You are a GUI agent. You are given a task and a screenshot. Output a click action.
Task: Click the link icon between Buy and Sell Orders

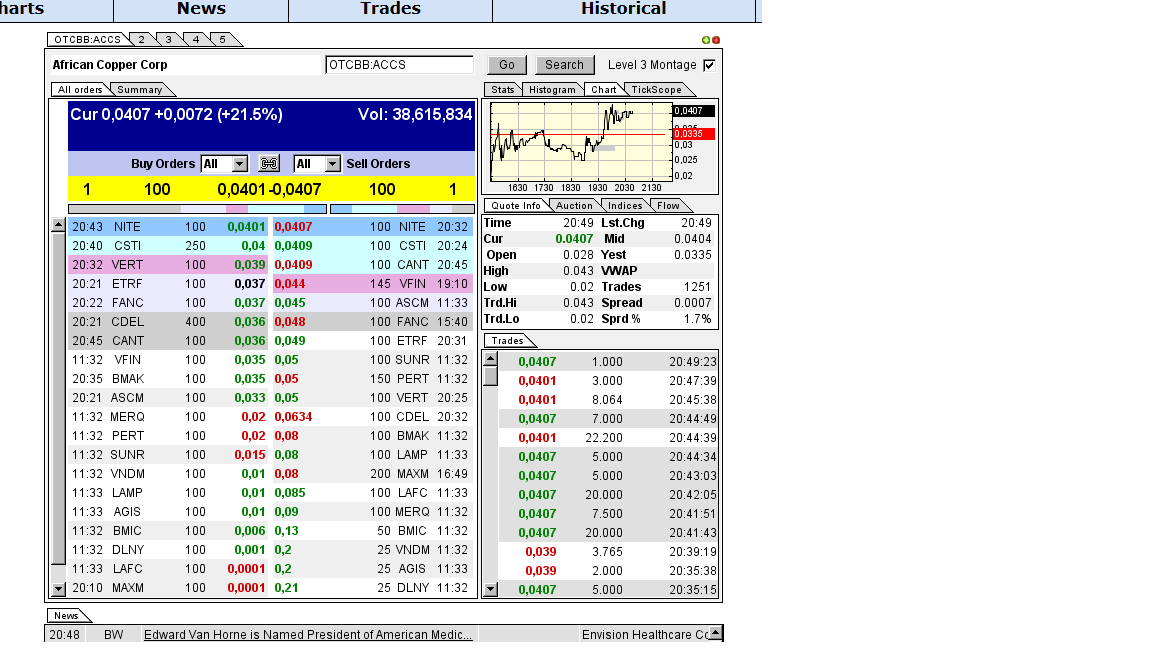click(x=269, y=164)
